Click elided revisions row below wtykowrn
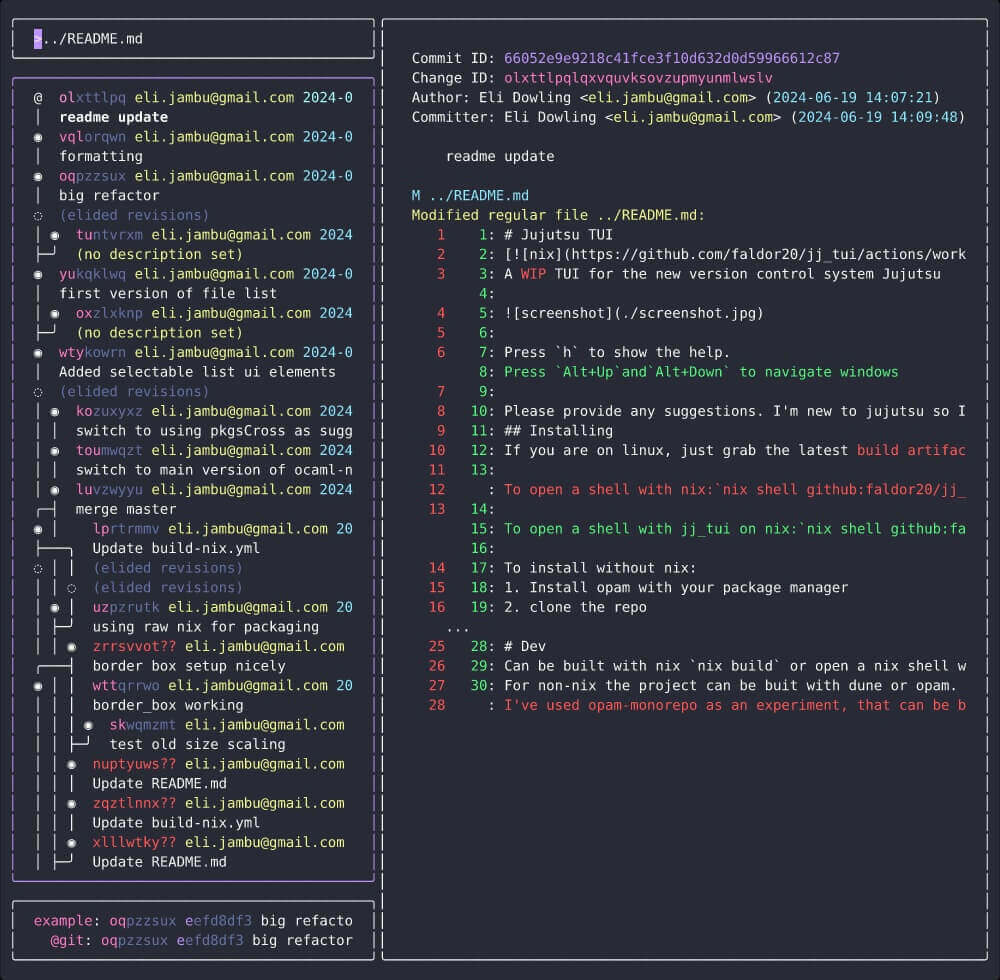1000x980 pixels. [x=134, y=391]
